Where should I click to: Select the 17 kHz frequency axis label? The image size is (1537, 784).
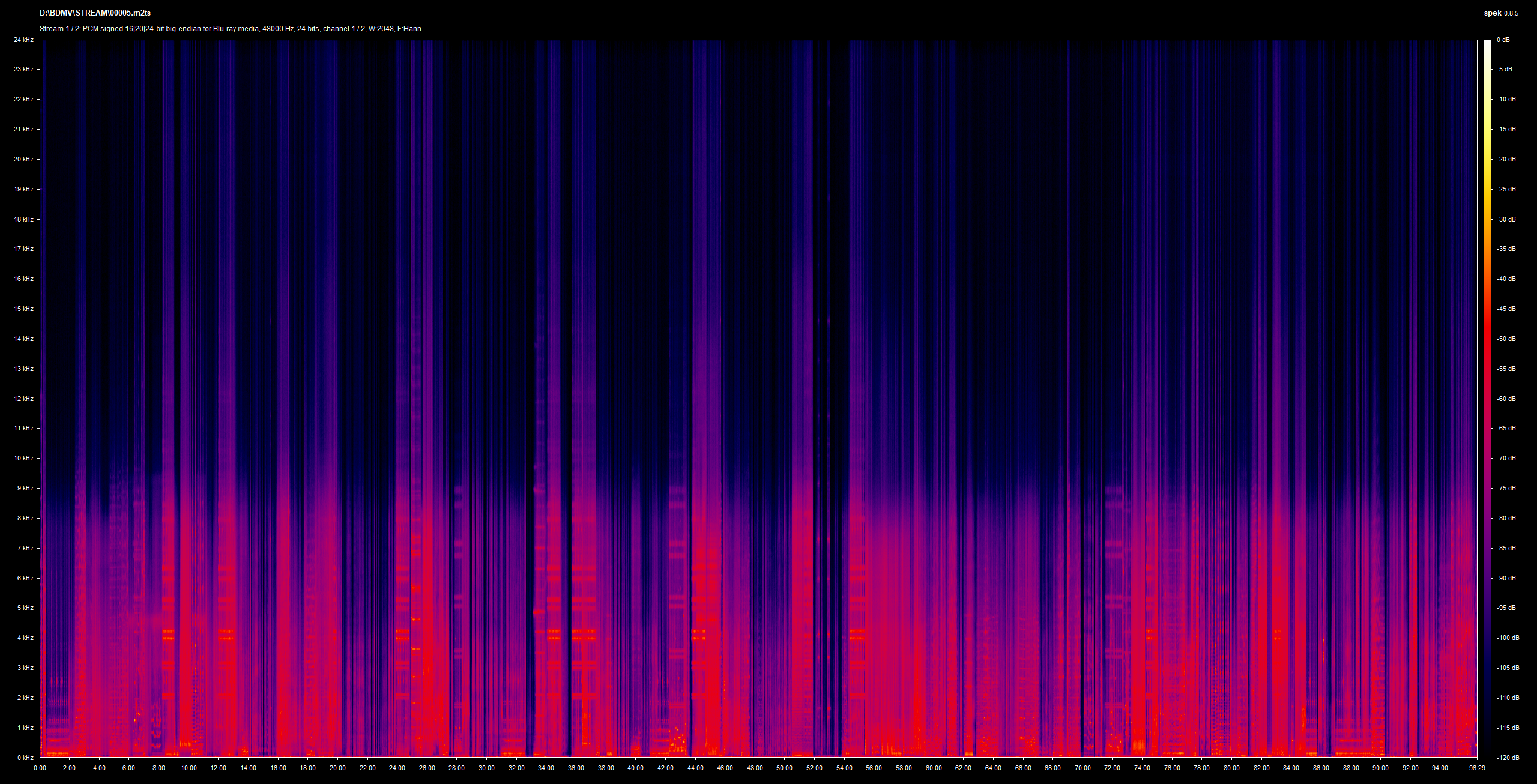(24, 249)
